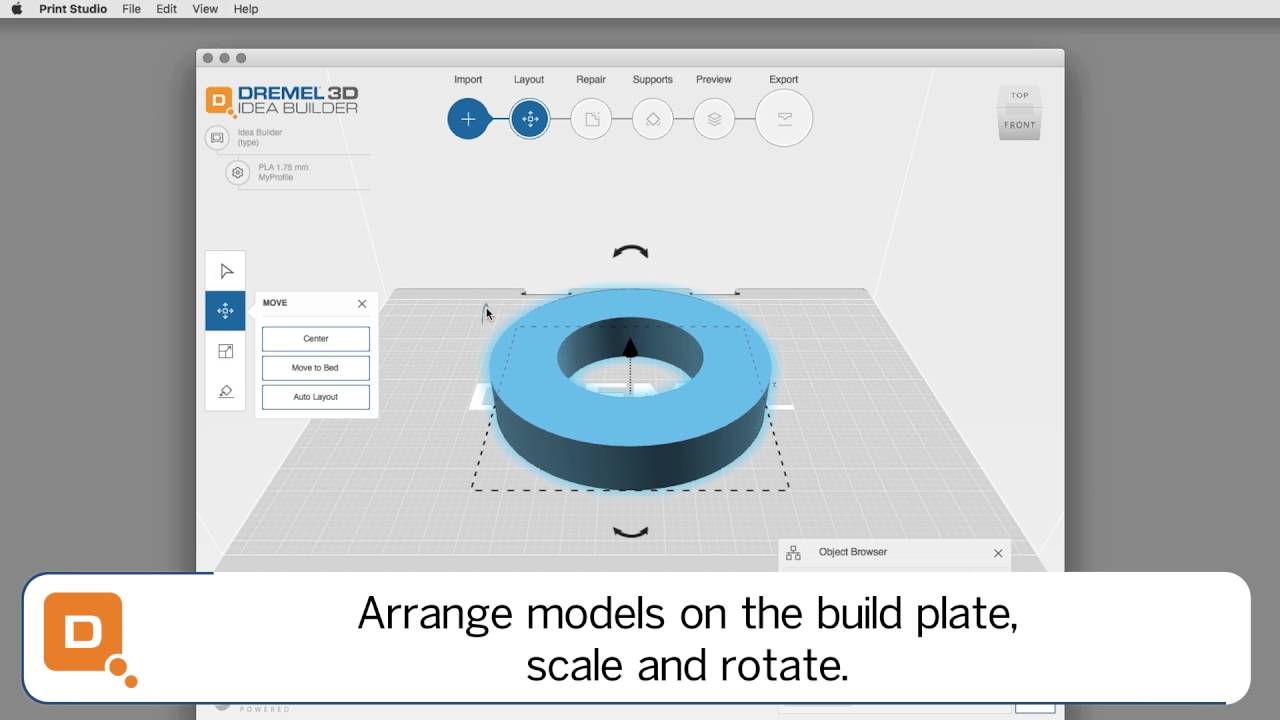Activate the Move tool in sidebar

pyautogui.click(x=226, y=311)
